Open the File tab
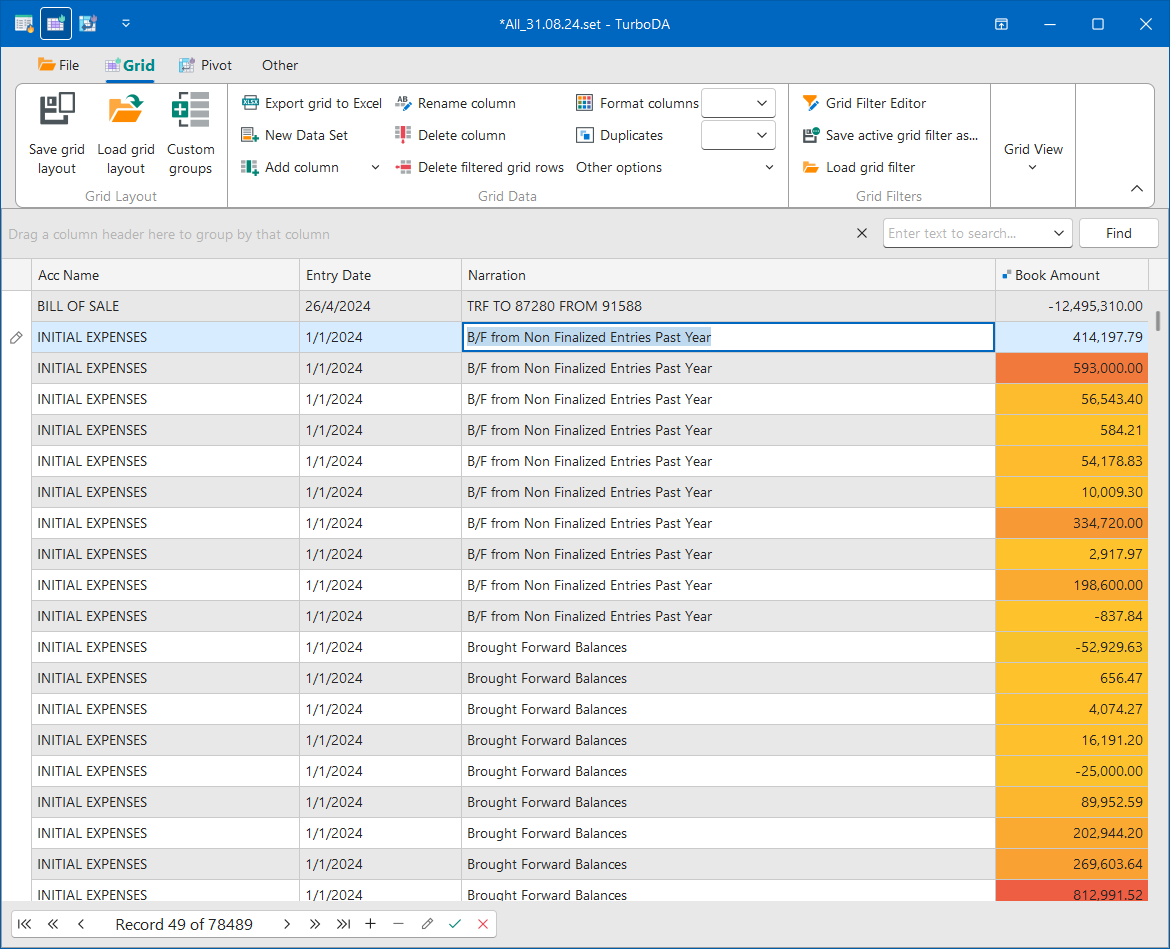The image size is (1170, 949). coord(59,65)
